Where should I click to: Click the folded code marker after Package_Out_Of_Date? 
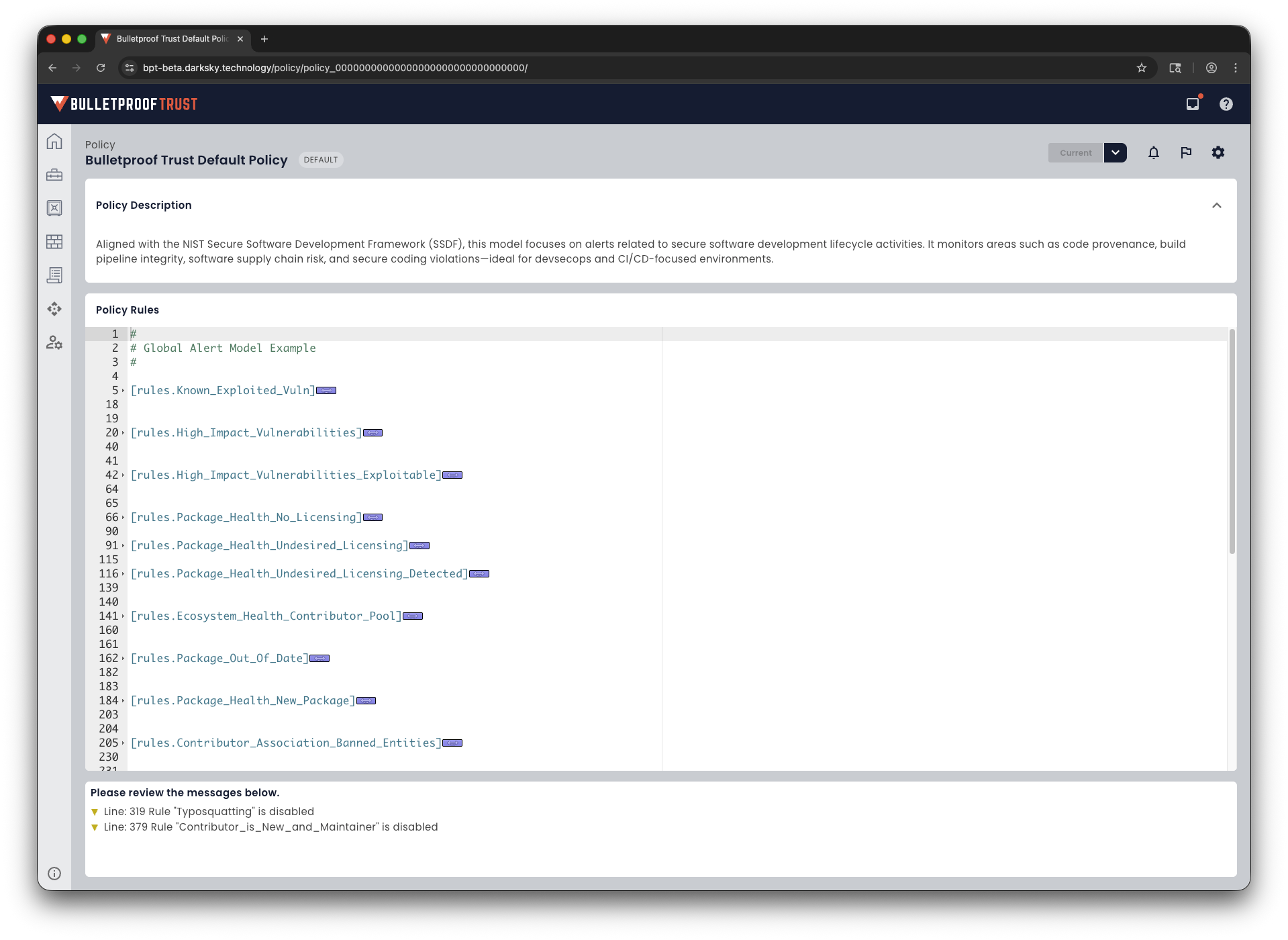click(x=319, y=659)
